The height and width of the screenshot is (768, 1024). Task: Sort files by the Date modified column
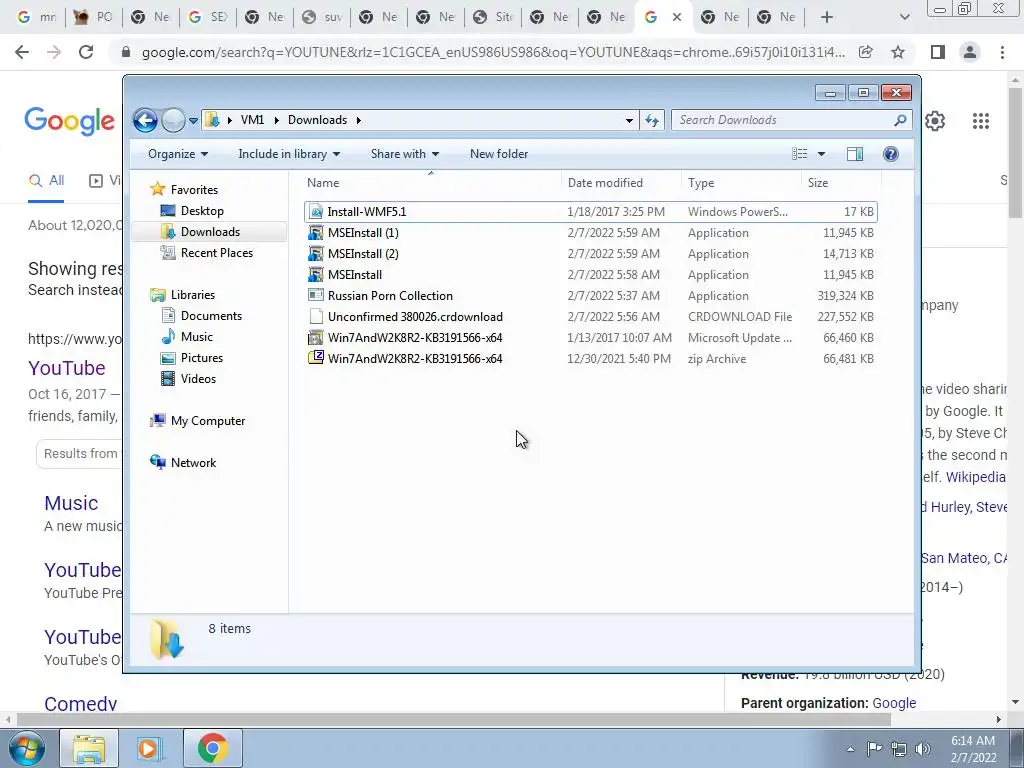pos(621,183)
